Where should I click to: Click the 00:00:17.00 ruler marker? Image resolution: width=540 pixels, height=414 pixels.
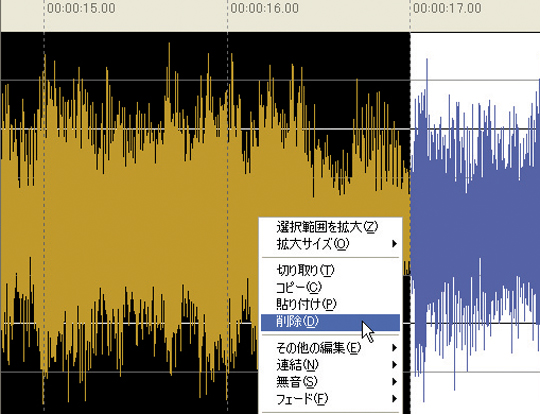click(x=447, y=8)
